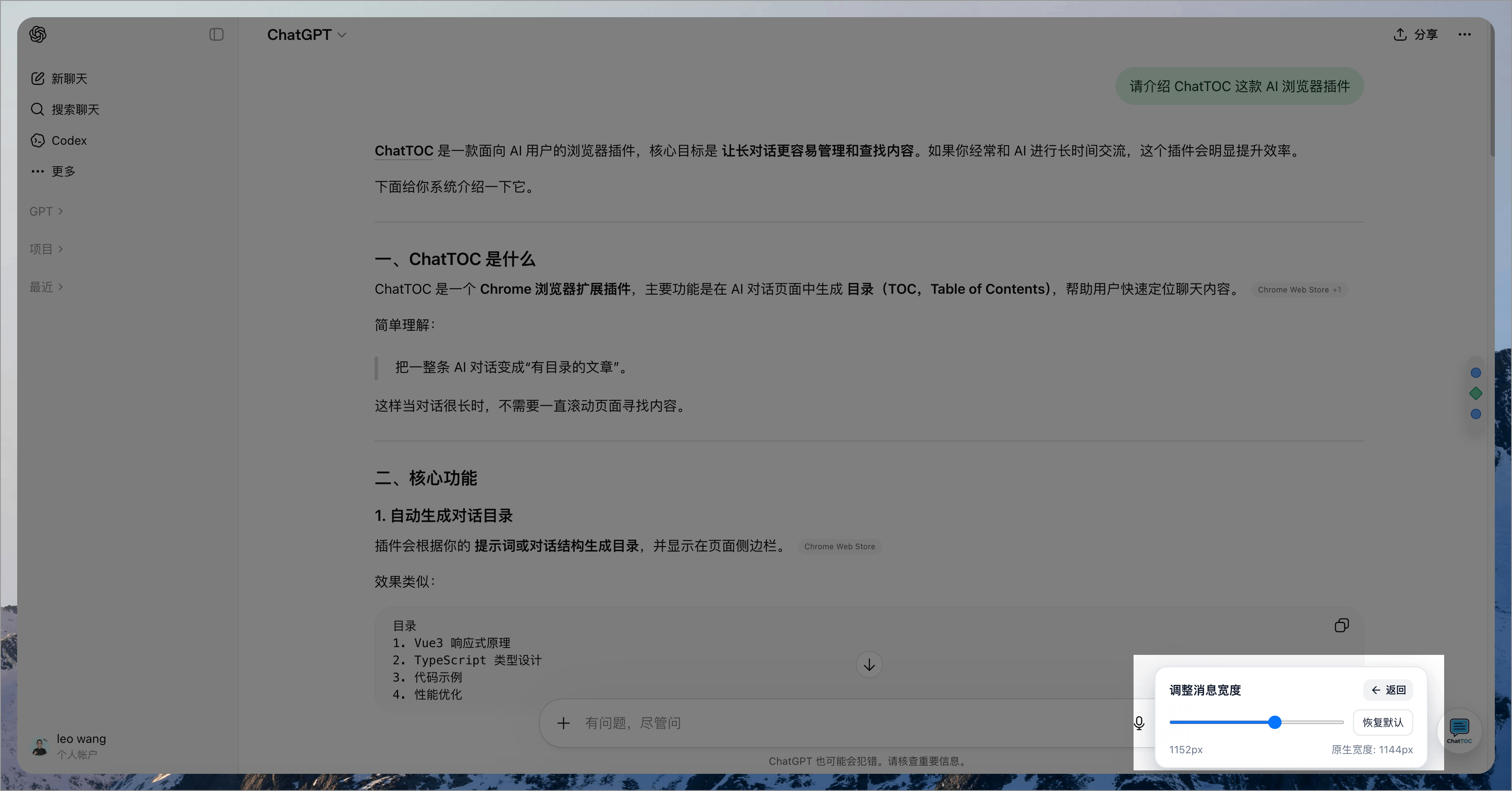Click the microphone dictation icon
Screen dimensions: 1512x791
1139,723
